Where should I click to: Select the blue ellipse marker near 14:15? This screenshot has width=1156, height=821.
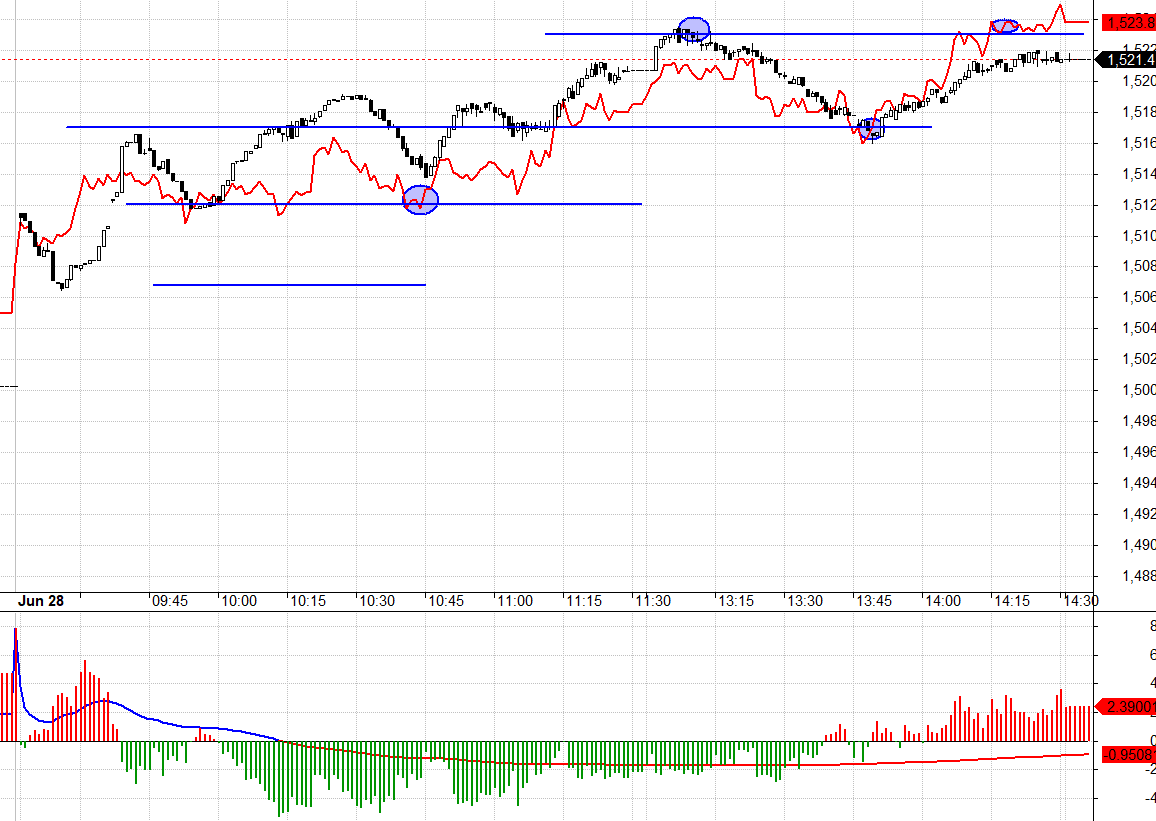click(1004, 25)
